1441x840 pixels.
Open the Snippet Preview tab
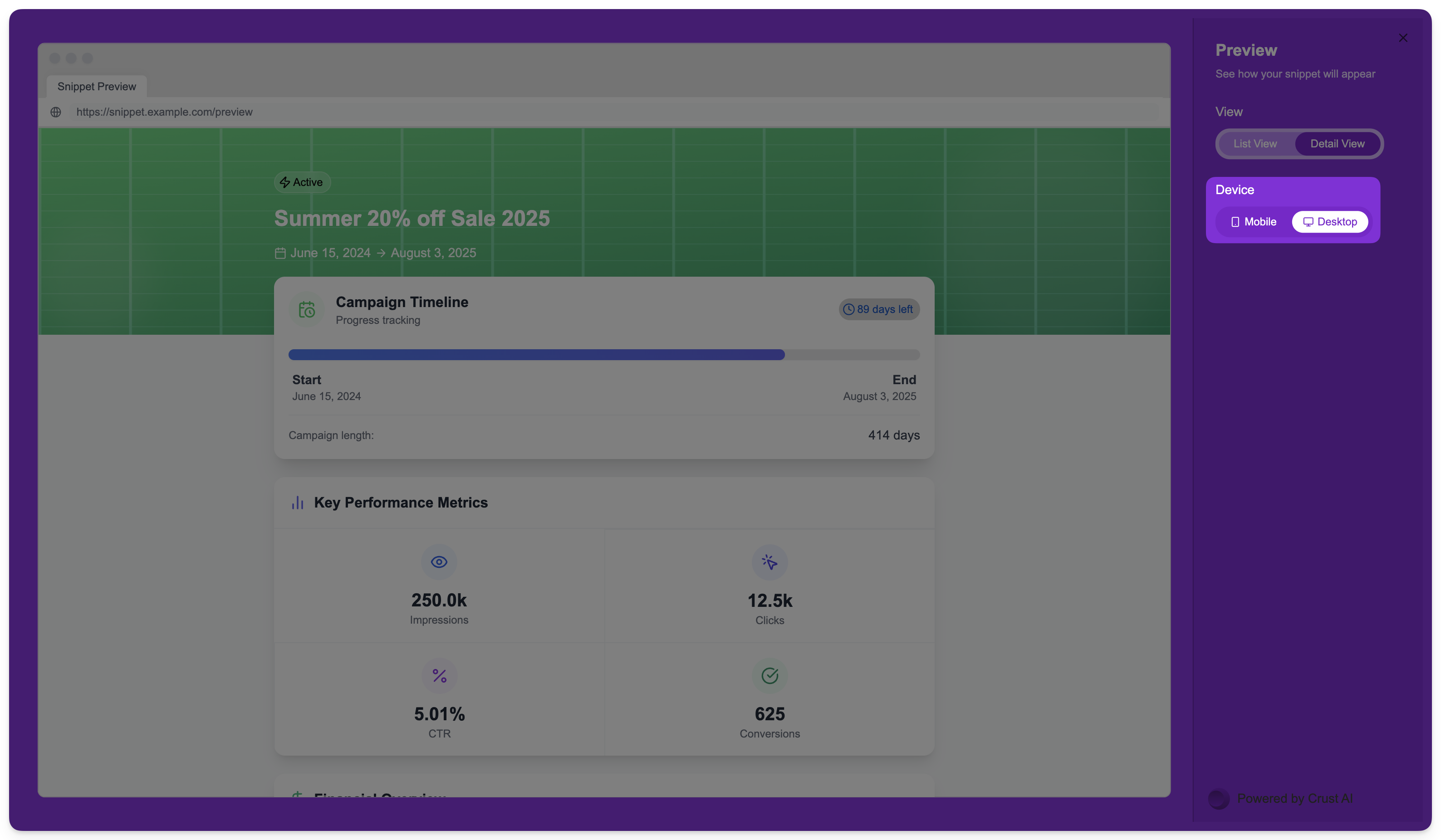pos(97,86)
